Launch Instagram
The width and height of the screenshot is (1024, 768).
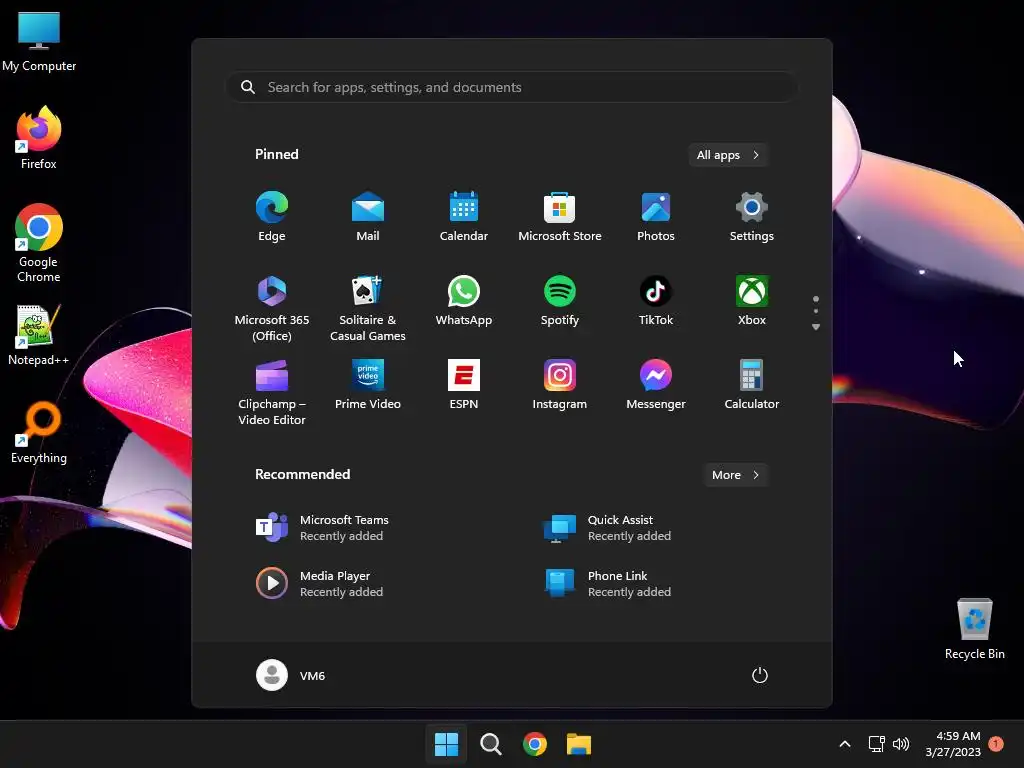coord(560,385)
